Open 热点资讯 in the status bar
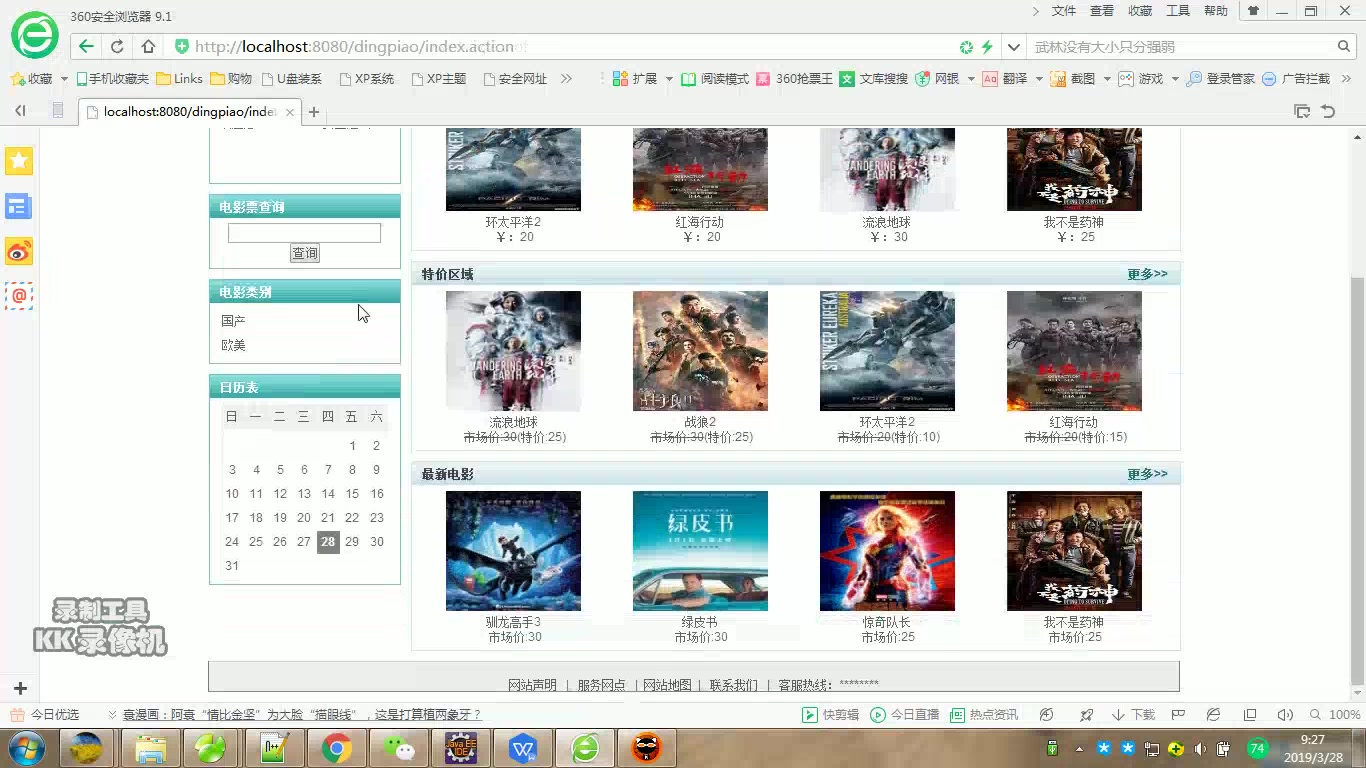Image resolution: width=1366 pixels, height=768 pixels. tap(984, 714)
